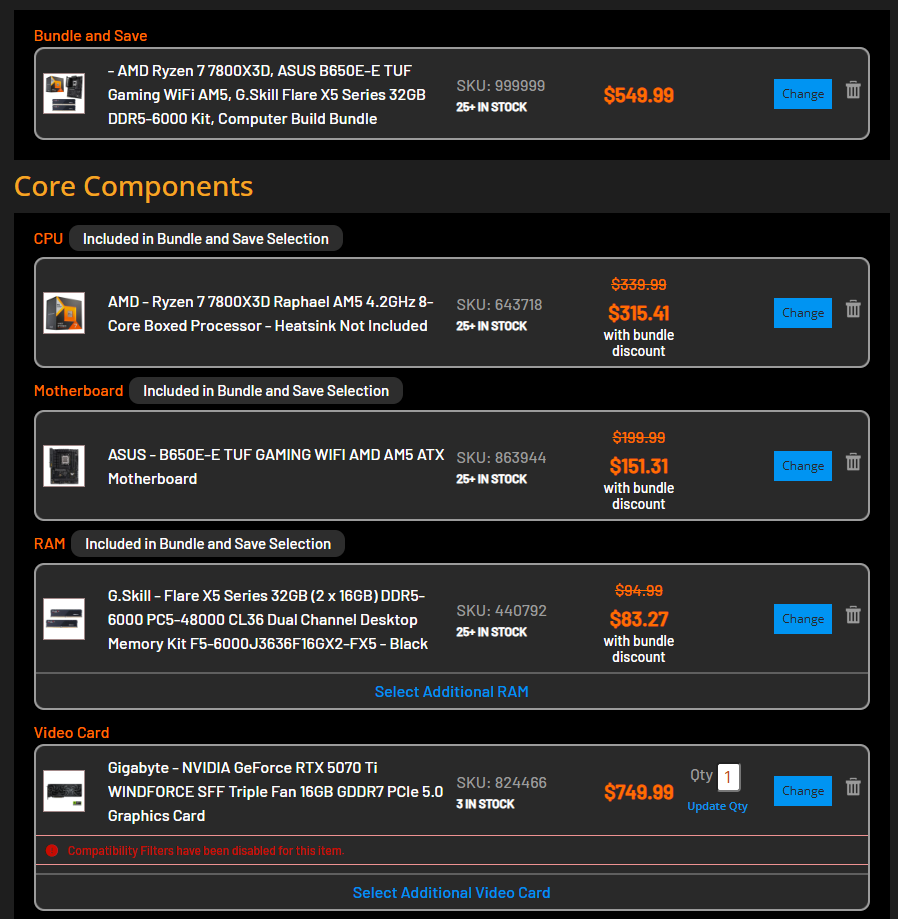The width and height of the screenshot is (898, 919).
Task: Remove the Ryzen 7 7800X3D CPU with trash icon
Action: click(853, 309)
